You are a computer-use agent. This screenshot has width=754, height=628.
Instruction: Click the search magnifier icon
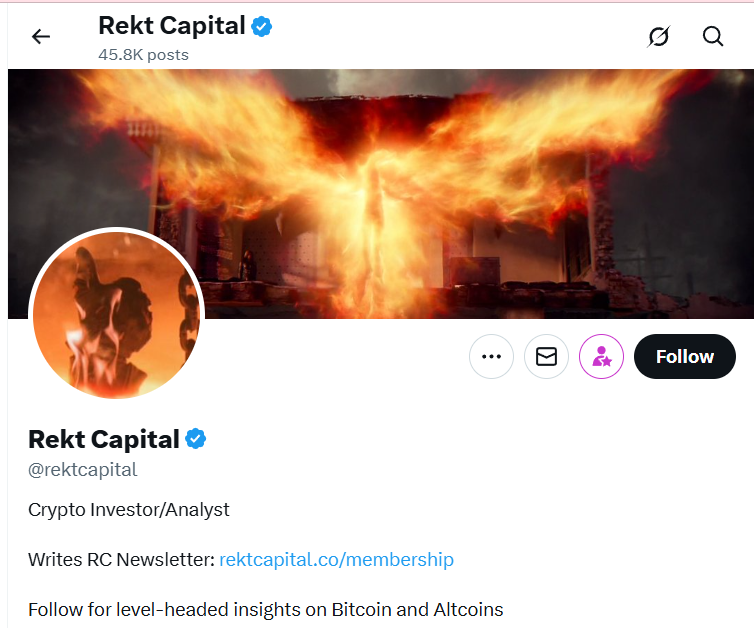pos(712,37)
